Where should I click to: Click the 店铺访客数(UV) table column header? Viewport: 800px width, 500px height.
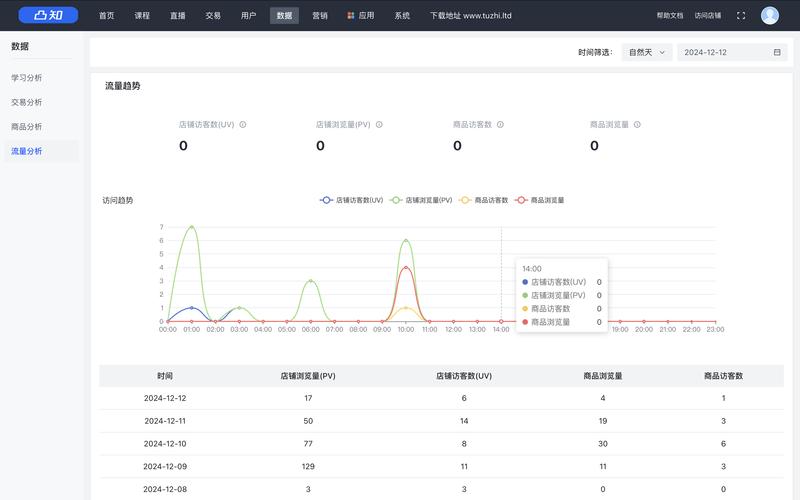point(464,376)
